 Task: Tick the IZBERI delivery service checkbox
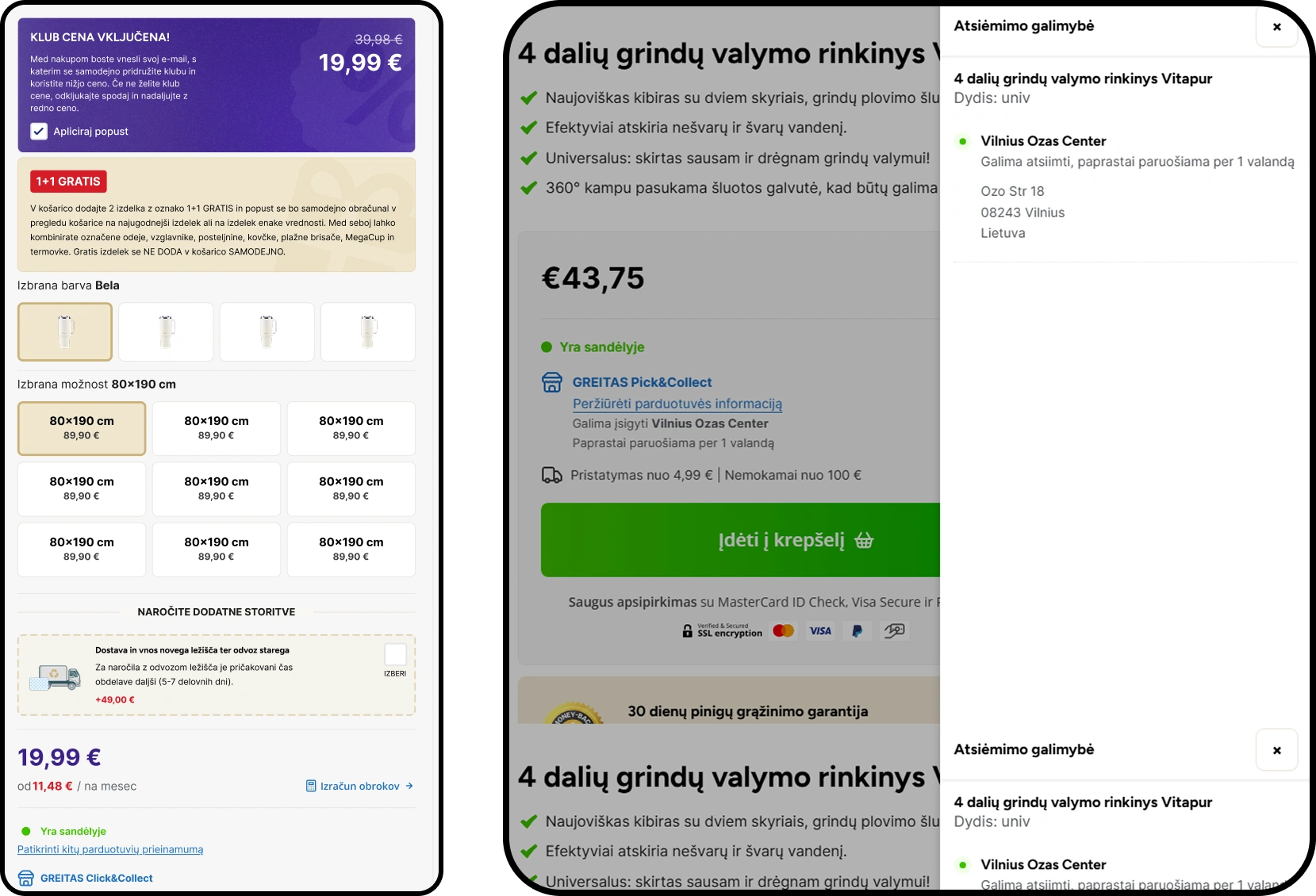tap(395, 655)
